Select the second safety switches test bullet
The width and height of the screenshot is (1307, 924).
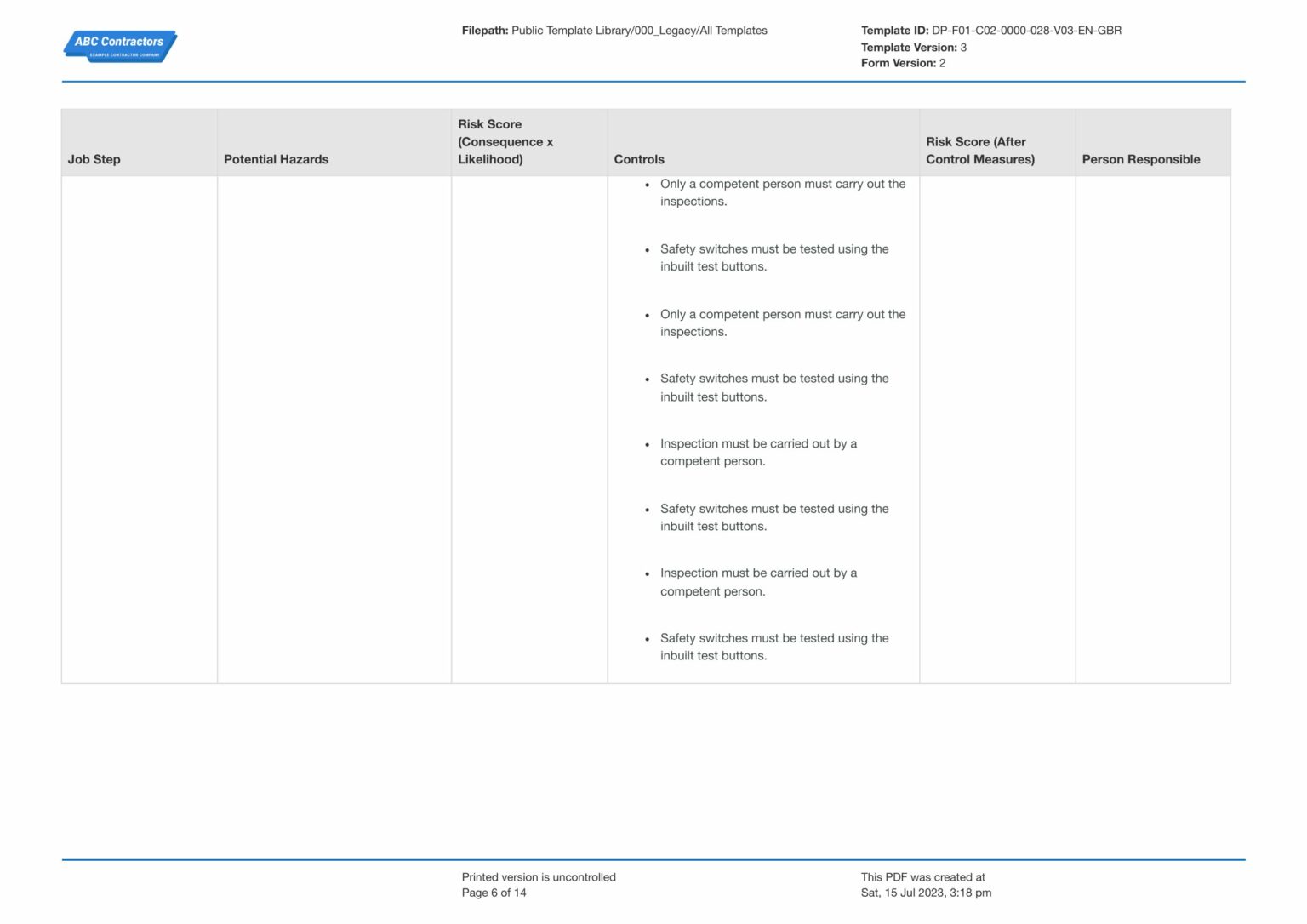774,387
